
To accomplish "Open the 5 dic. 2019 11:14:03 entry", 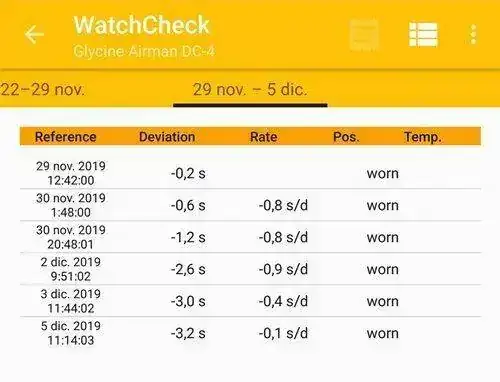I will (x=250, y=333).
